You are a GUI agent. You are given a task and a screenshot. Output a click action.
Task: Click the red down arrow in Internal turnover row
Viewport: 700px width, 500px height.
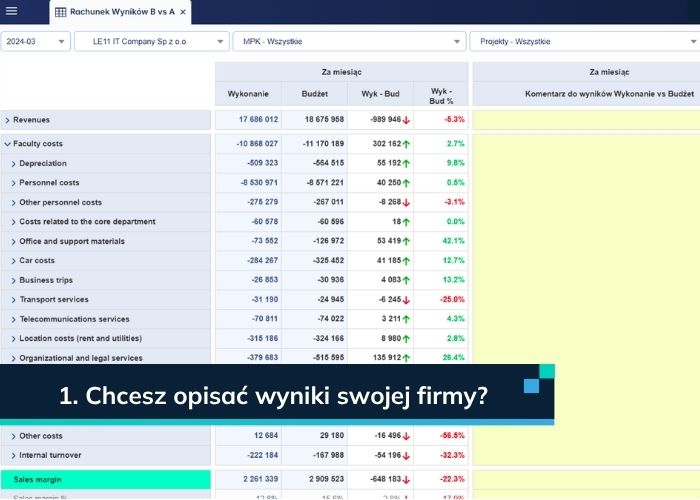coord(406,456)
